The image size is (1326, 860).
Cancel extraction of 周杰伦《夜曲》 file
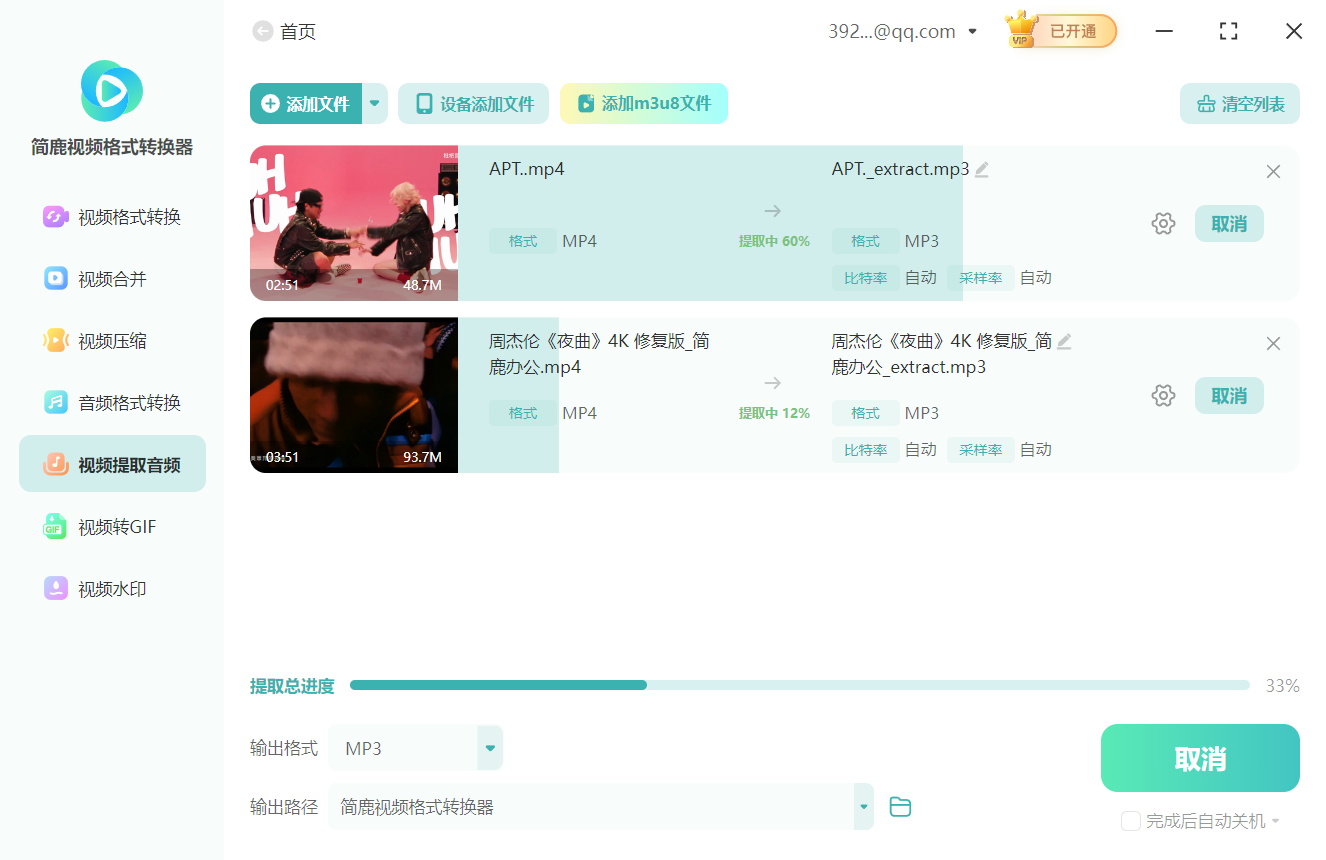[x=1229, y=396]
